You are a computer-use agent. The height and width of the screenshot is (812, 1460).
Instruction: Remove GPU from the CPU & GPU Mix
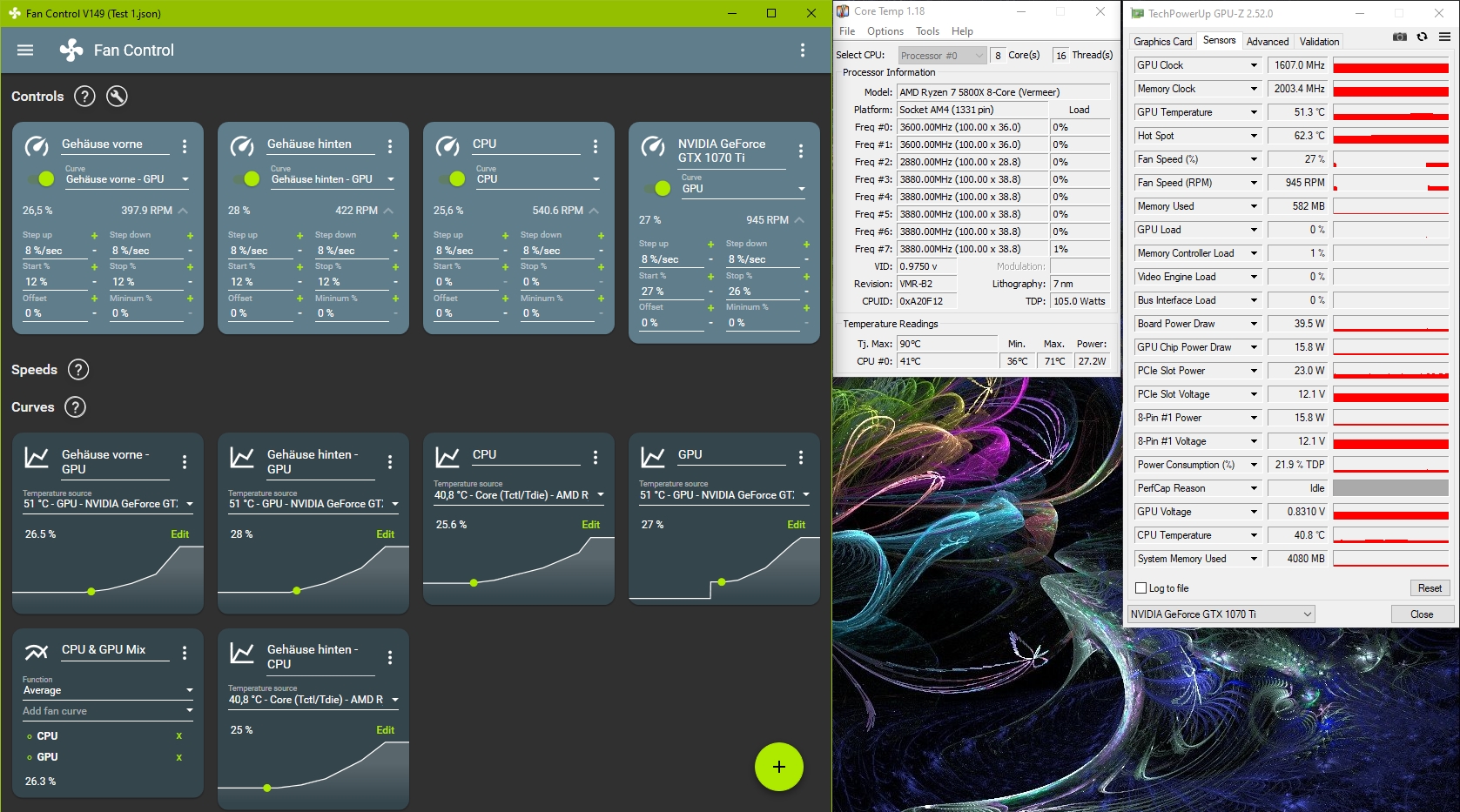tap(179, 757)
